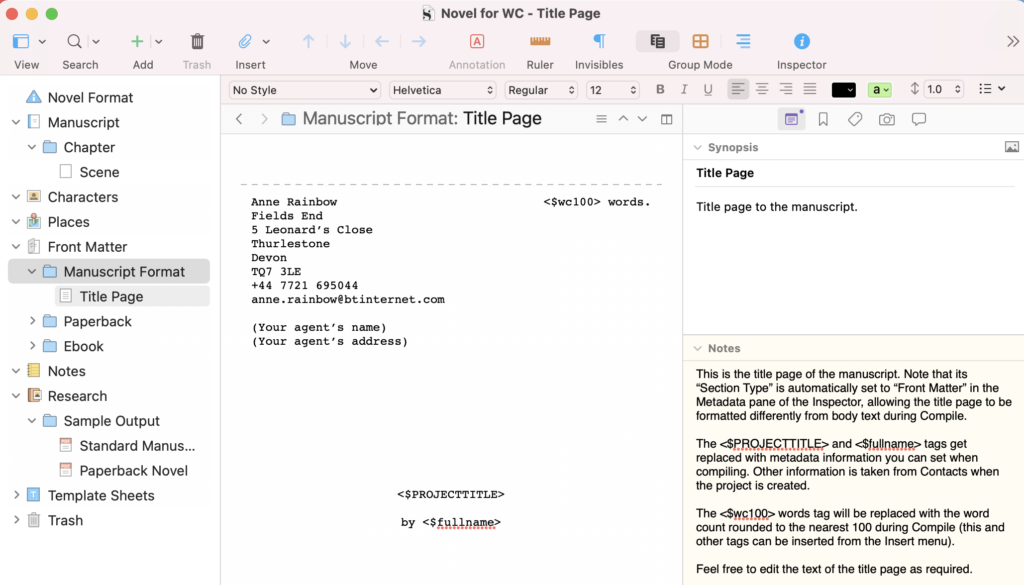This screenshot has width=1024, height=585.
Task: Open Paperback Novel sample document
Action: click(x=133, y=470)
